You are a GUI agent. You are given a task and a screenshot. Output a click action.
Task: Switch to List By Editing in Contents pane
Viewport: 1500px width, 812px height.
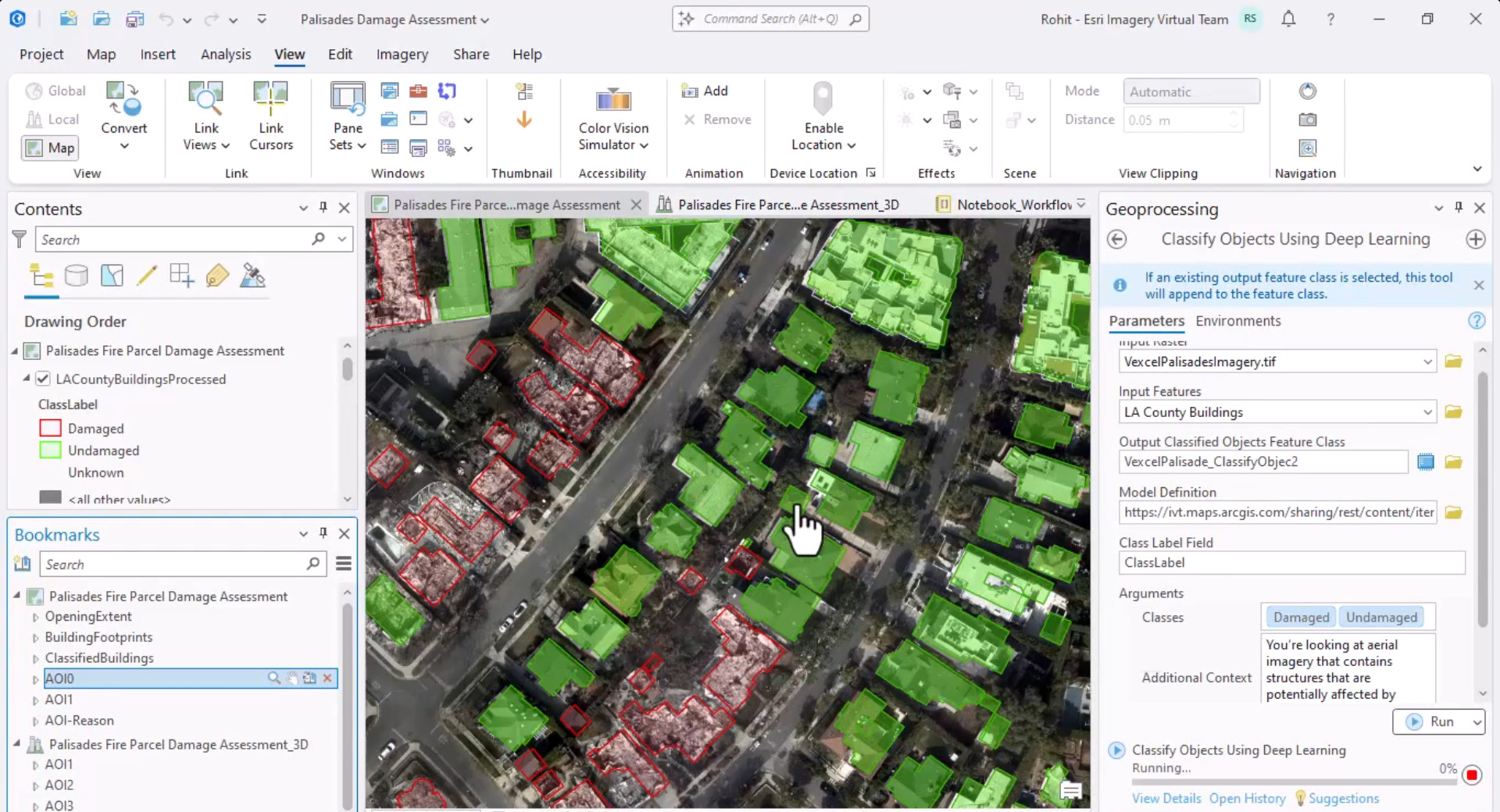tap(148, 276)
